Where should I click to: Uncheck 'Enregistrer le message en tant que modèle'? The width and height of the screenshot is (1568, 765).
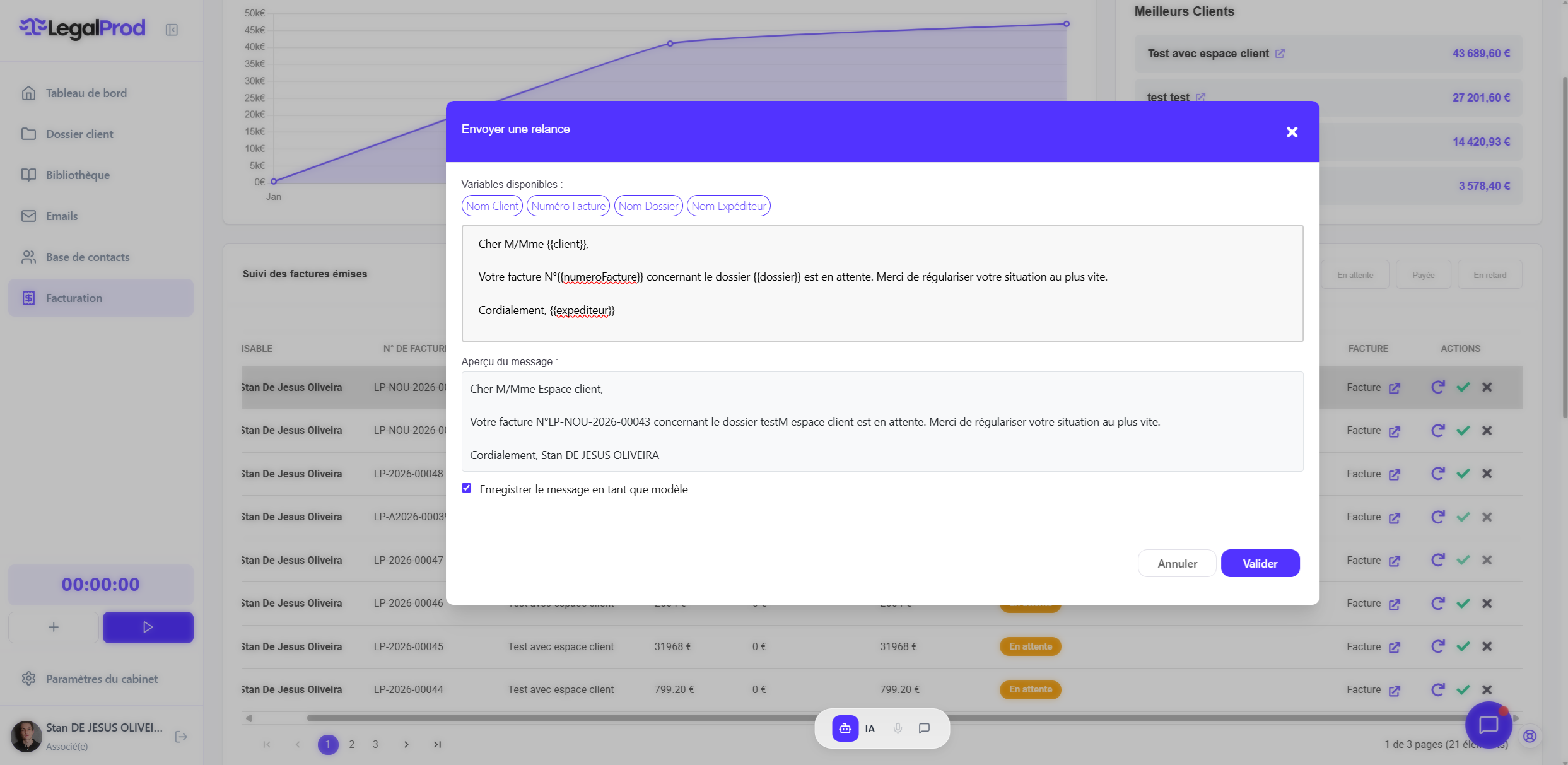pos(467,488)
